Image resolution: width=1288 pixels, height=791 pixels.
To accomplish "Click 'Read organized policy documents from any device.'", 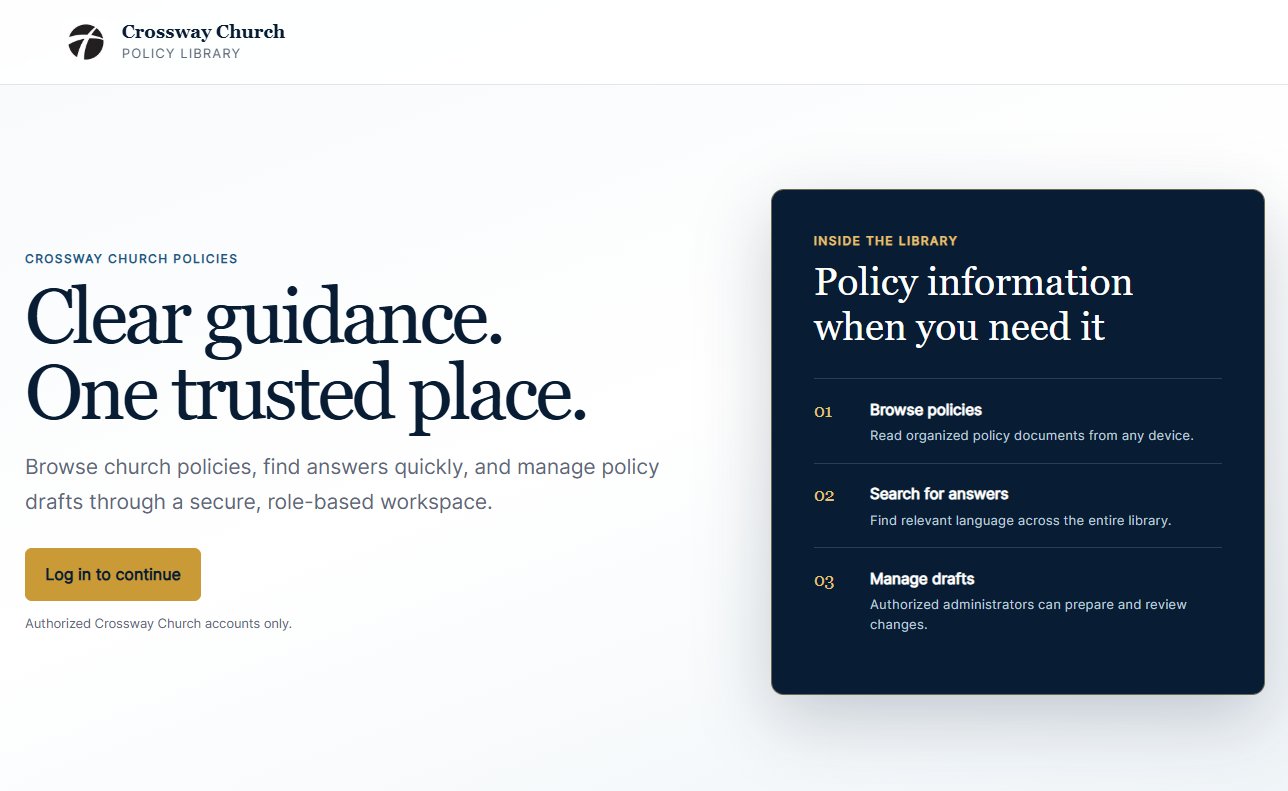I will point(1032,436).
